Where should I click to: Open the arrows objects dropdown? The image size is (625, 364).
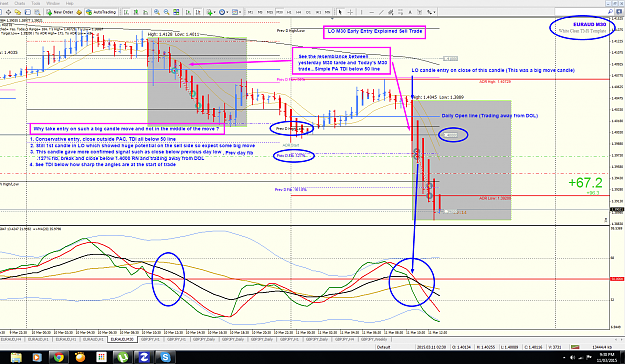pyautogui.click(x=431, y=12)
